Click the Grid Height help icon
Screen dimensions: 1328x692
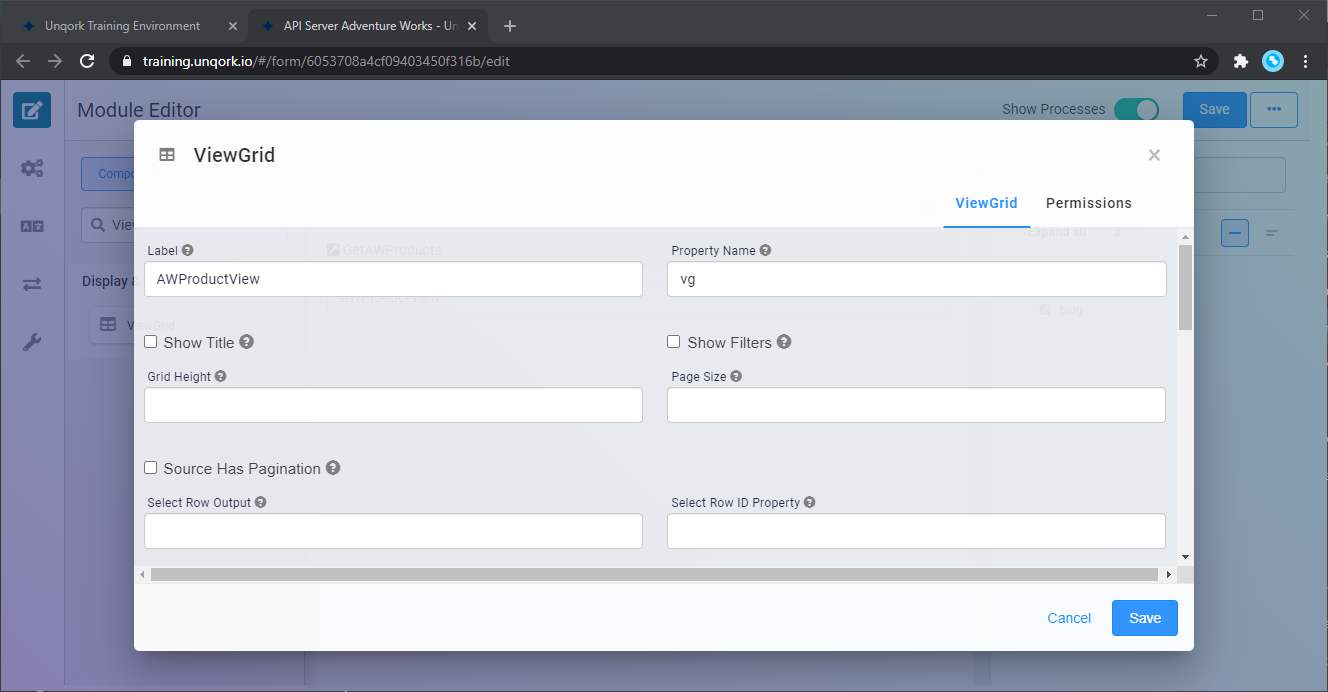pyautogui.click(x=220, y=377)
